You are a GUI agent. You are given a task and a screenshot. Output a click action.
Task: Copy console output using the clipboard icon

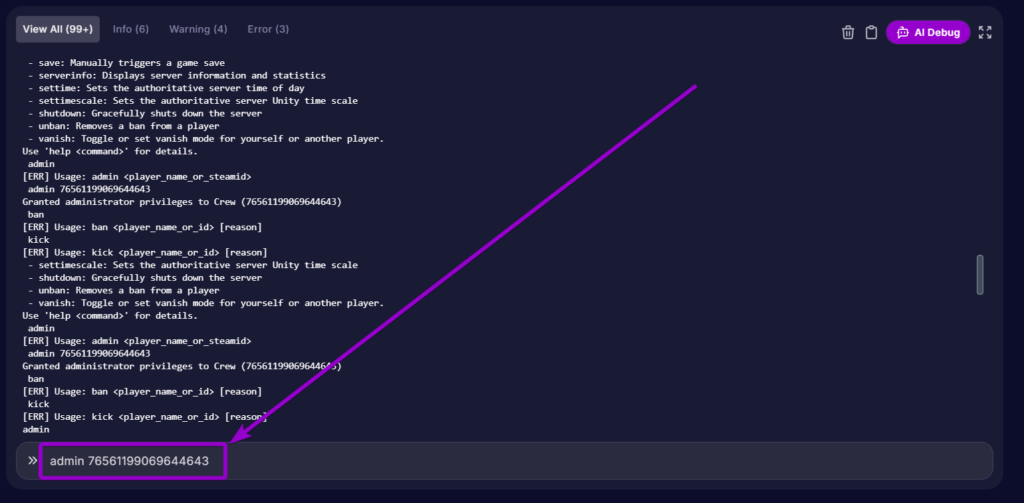(871, 32)
